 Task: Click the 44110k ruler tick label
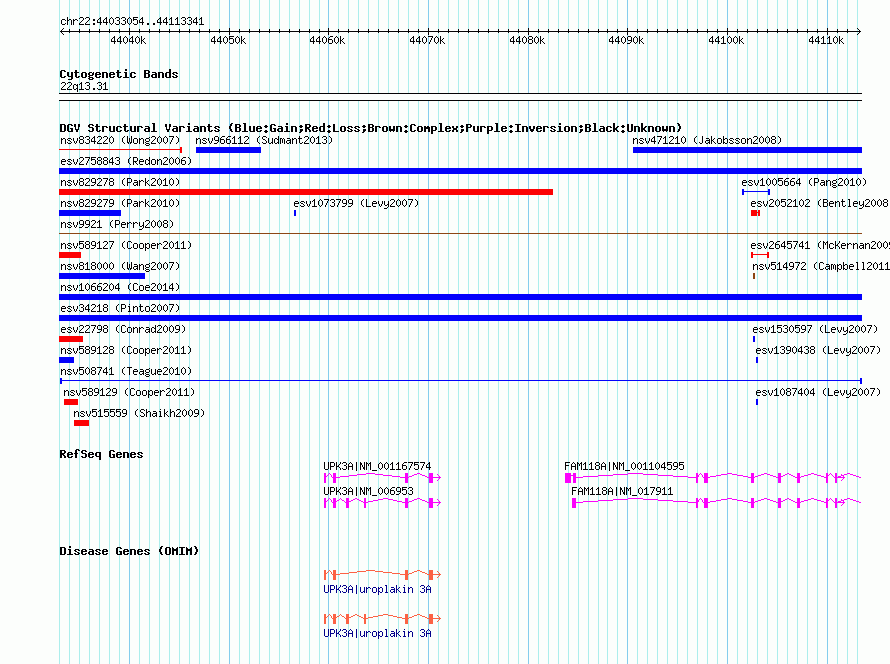(826, 40)
